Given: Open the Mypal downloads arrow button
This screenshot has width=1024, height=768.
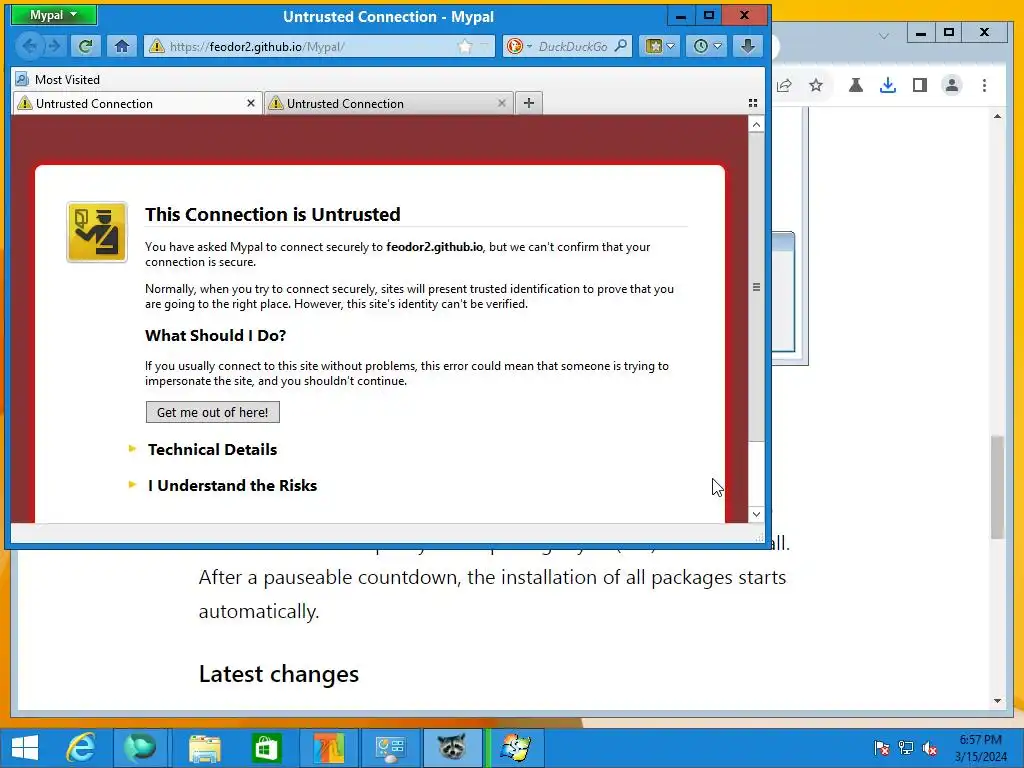Looking at the screenshot, I should click(748, 46).
